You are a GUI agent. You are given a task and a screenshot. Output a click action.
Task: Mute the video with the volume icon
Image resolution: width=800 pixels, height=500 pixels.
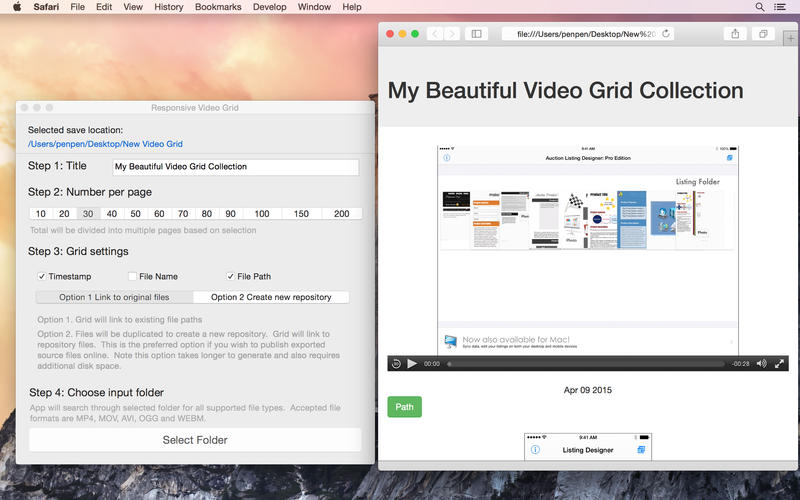pyautogui.click(x=761, y=364)
